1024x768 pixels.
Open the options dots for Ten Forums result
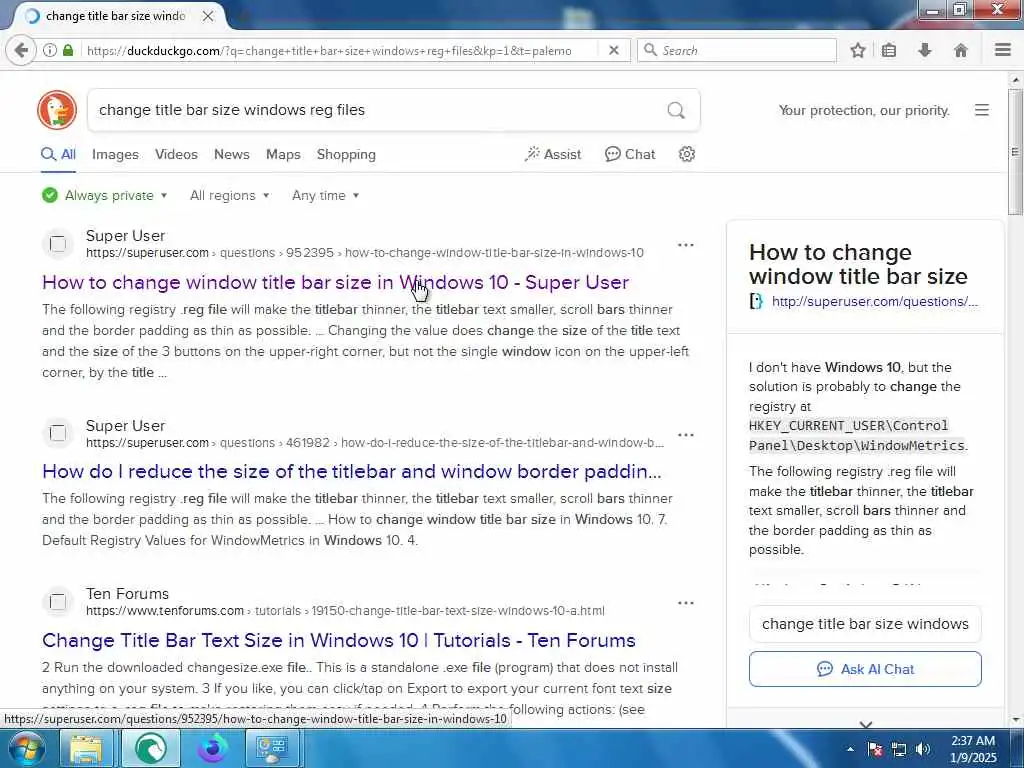click(686, 603)
